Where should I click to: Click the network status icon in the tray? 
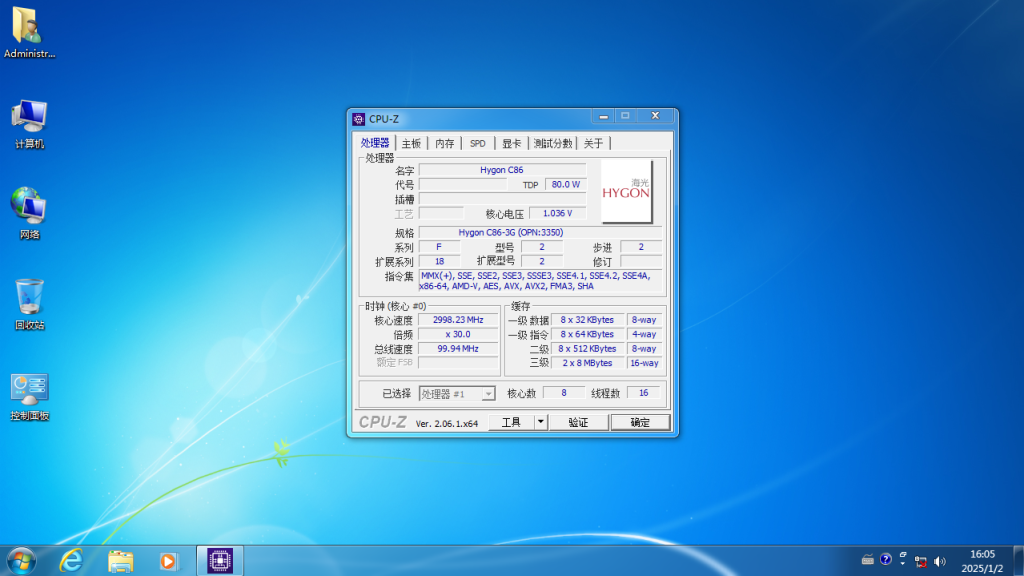[921, 561]
